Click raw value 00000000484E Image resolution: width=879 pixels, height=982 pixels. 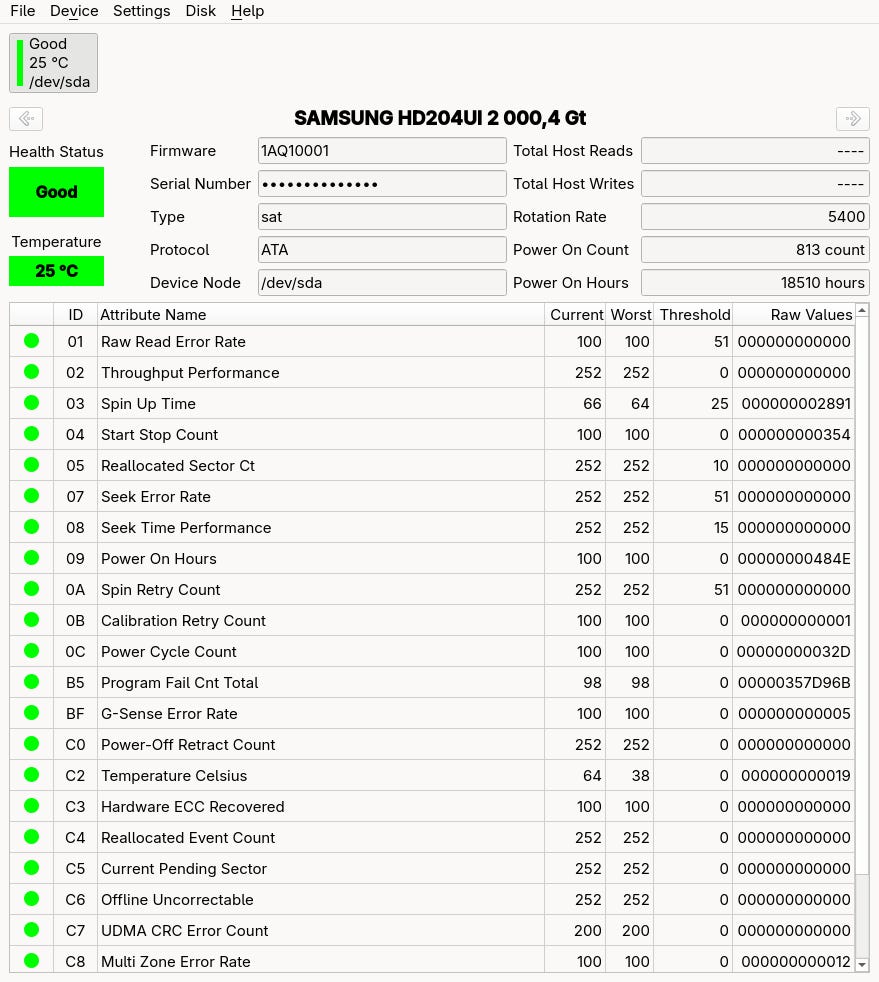(x=794, y=559)
